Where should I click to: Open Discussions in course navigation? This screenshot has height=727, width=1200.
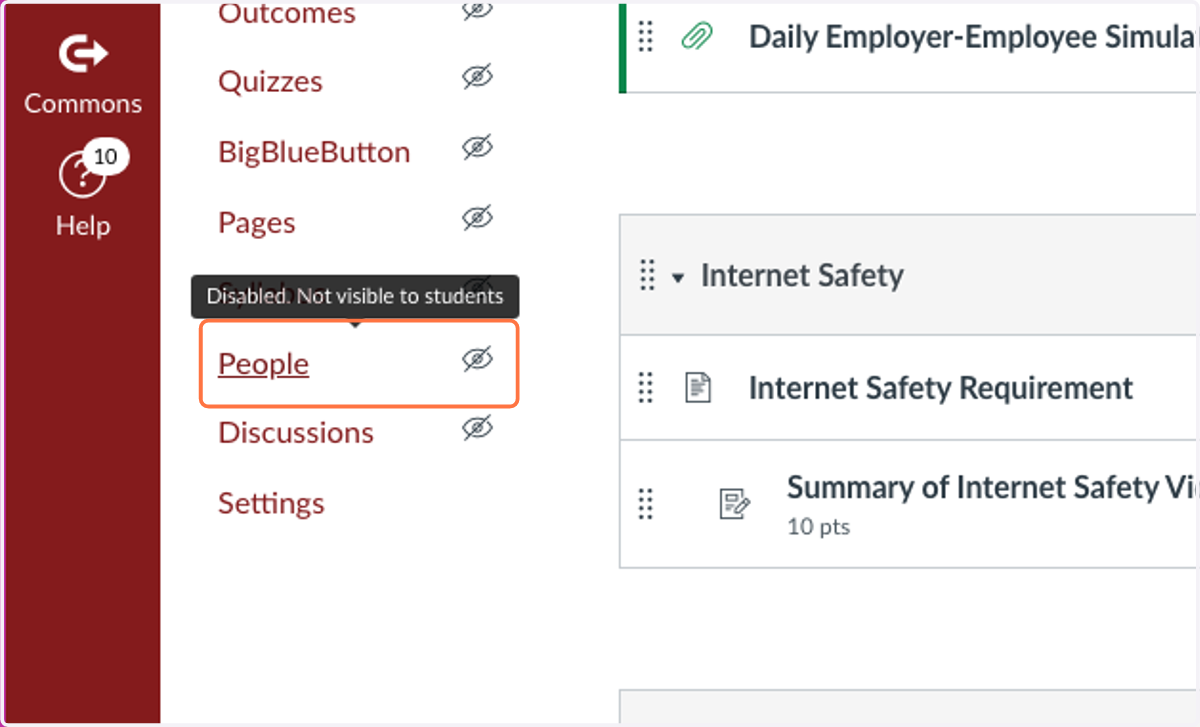point(296,433)
